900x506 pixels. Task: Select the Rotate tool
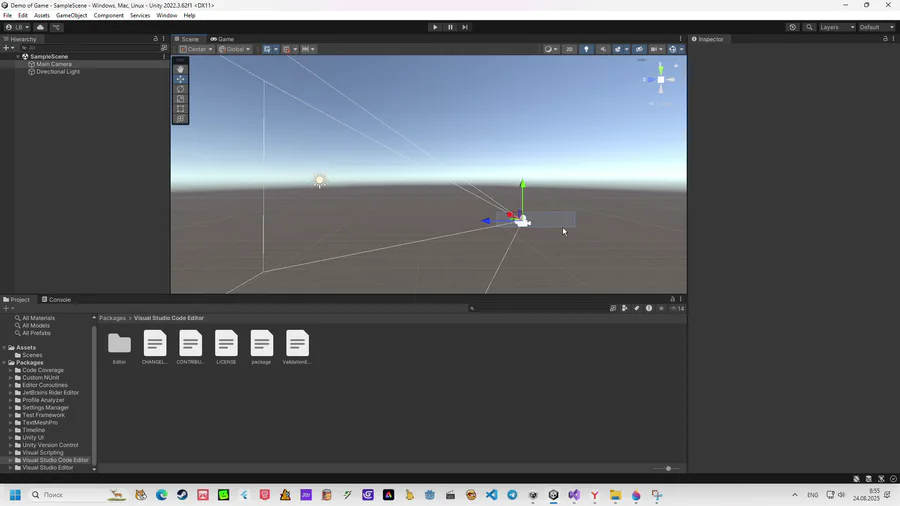180,89
